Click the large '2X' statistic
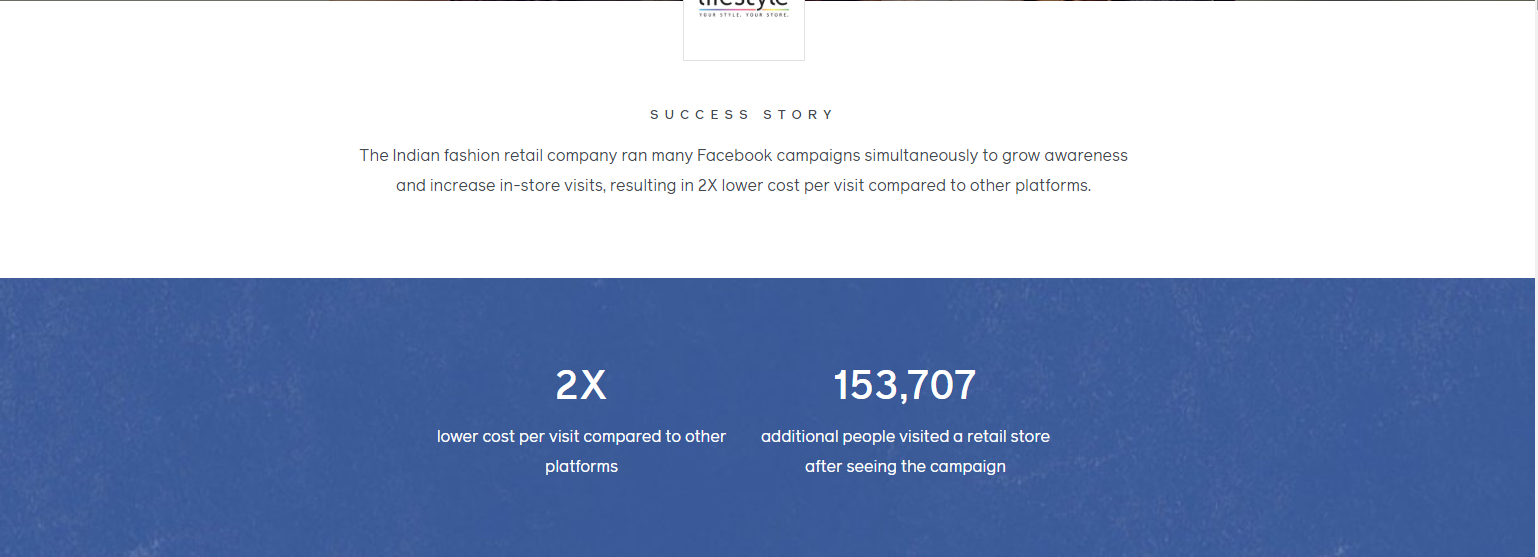 (581, 385)
